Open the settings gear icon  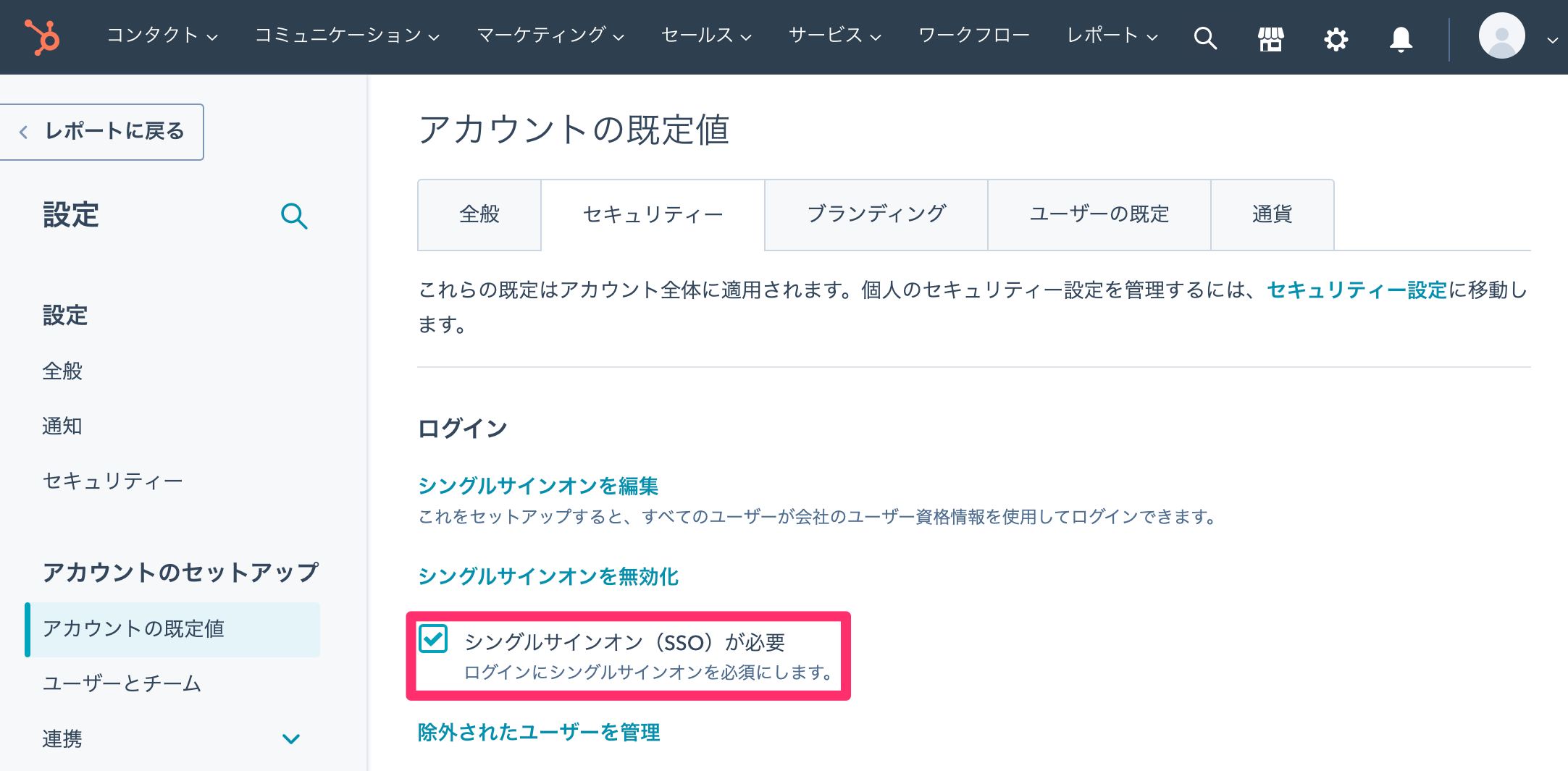coord(1336,38)
